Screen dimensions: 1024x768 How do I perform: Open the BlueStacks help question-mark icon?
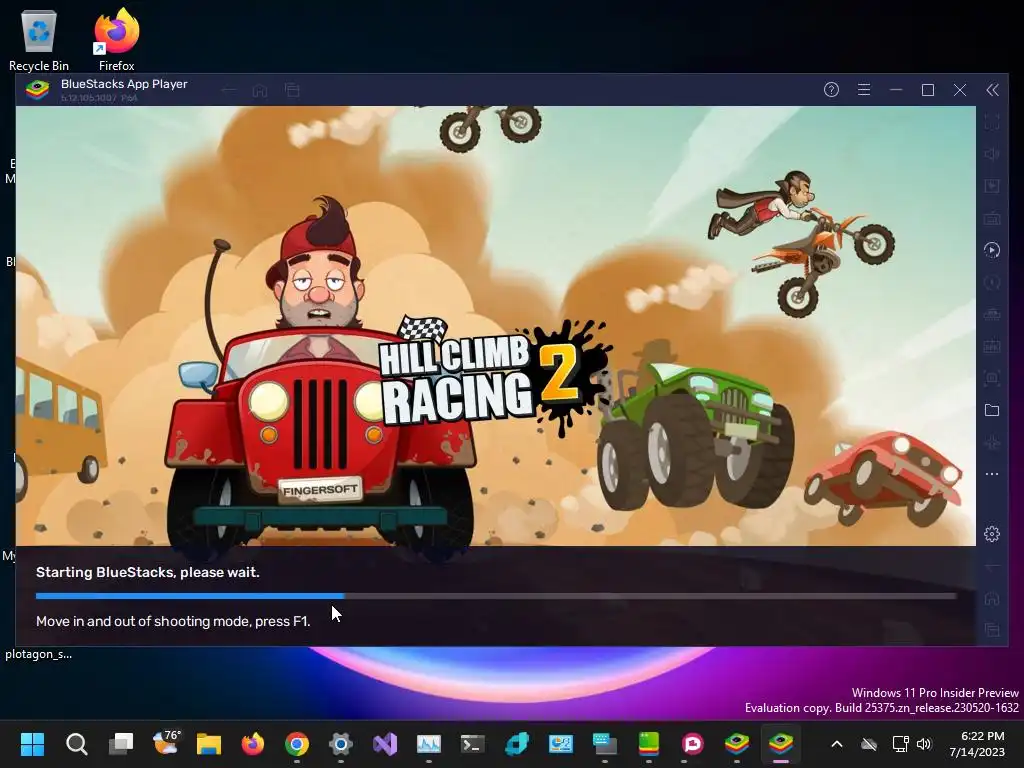click(831, 90)
